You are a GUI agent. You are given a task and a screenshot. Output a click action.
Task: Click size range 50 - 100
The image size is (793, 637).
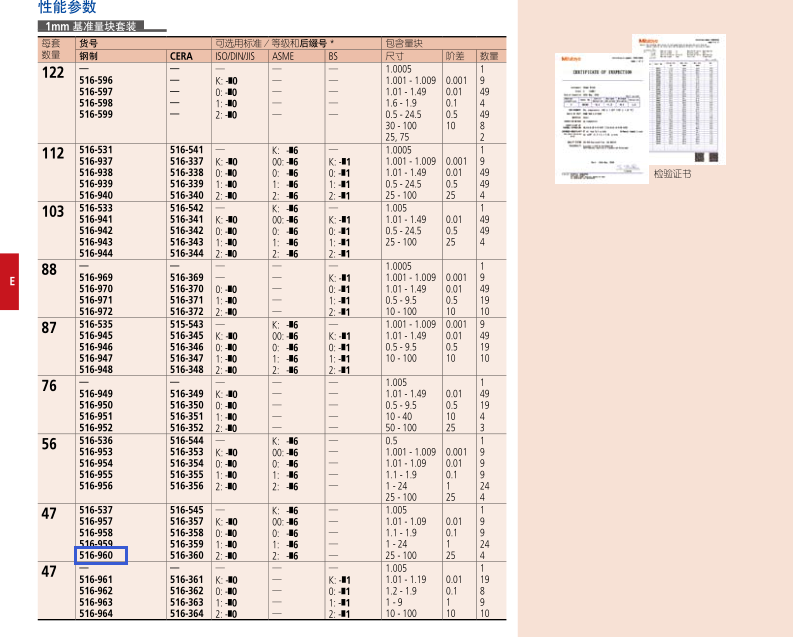401,428
